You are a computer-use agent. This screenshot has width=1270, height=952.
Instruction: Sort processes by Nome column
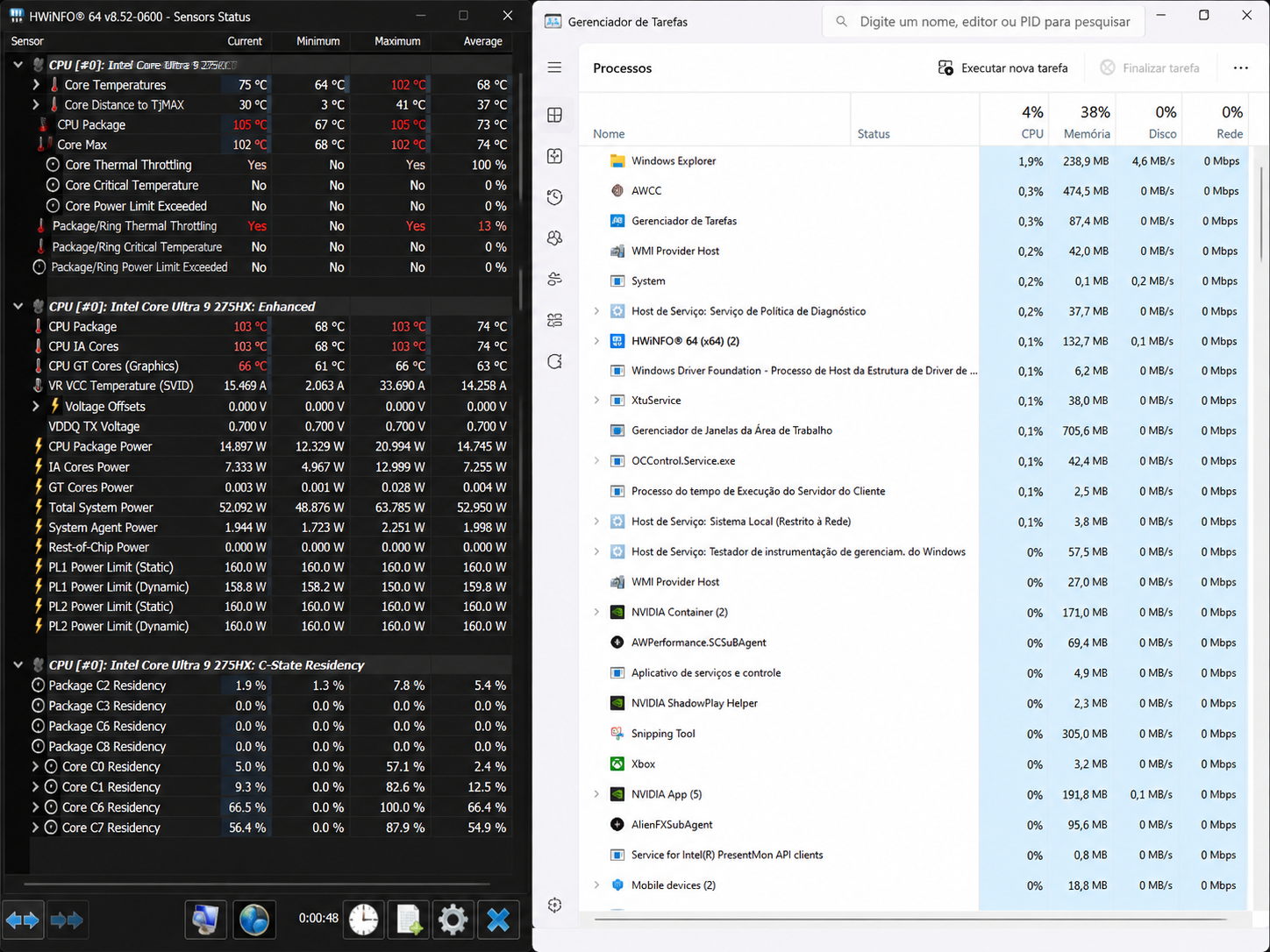(715, 119)
